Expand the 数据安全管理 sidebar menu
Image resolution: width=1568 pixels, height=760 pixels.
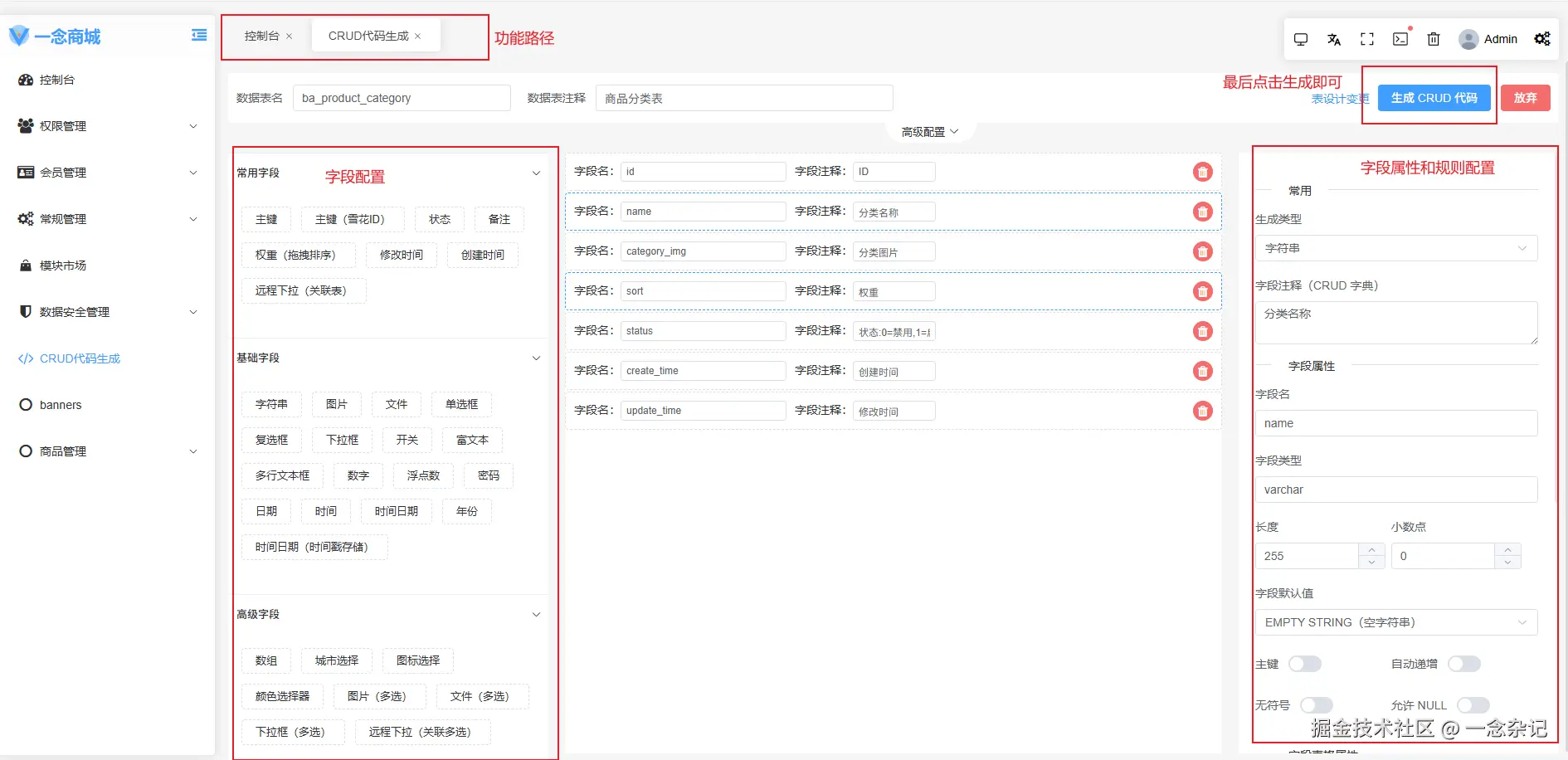tap(108, 312)
